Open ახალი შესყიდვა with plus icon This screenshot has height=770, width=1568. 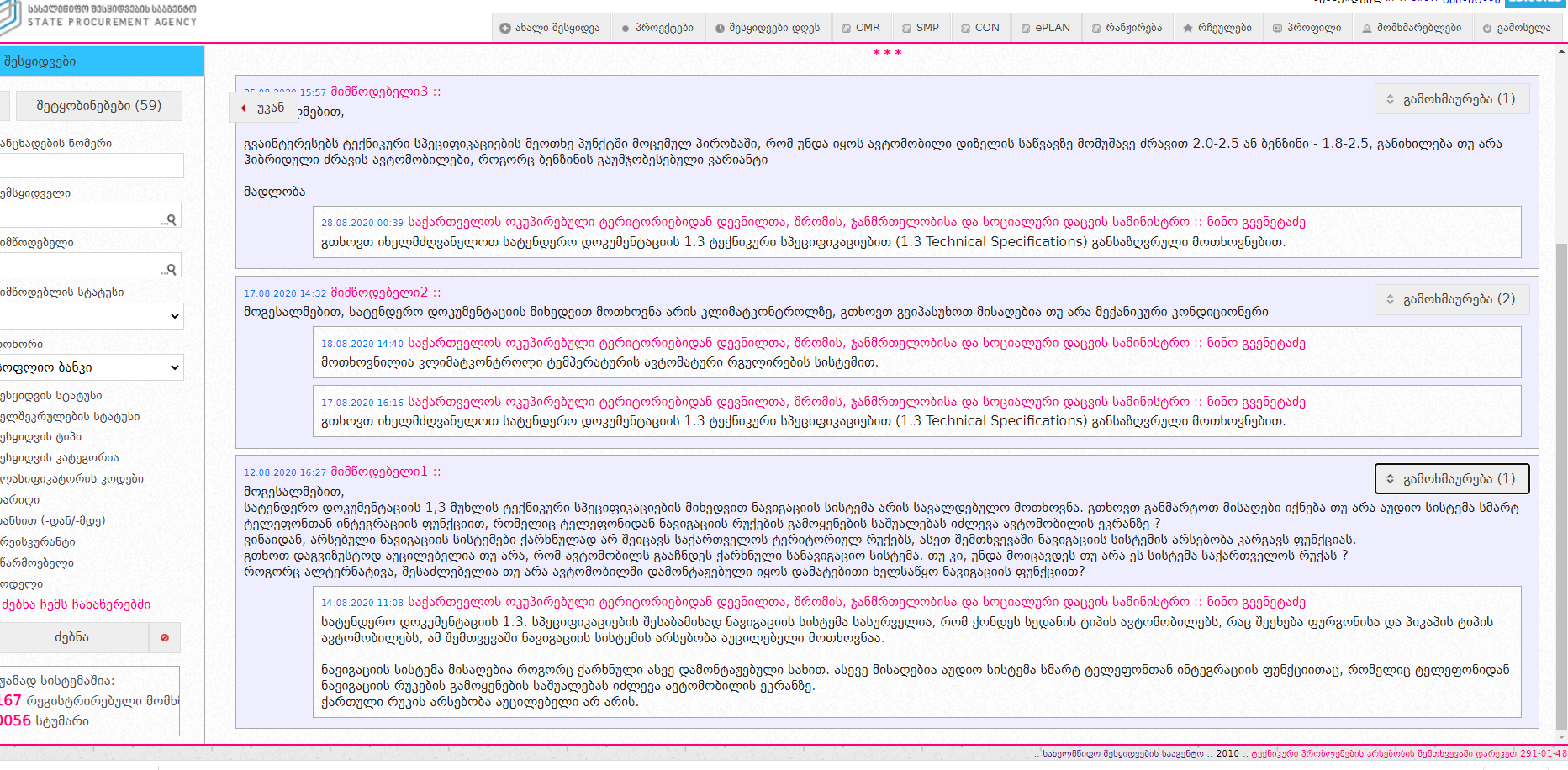(x=550, y=28)
